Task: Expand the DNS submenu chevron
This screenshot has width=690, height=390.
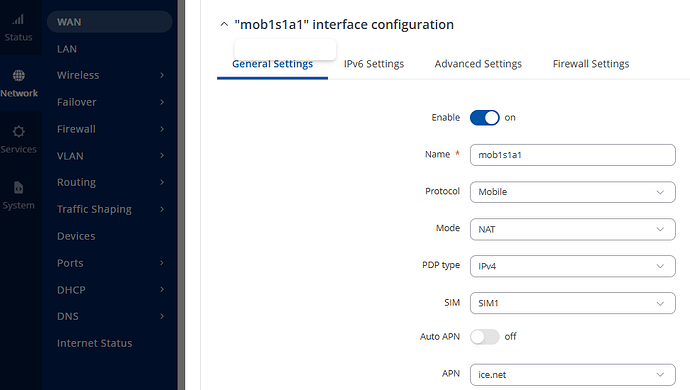Action: pyautogui.click(x=162, y=316)
